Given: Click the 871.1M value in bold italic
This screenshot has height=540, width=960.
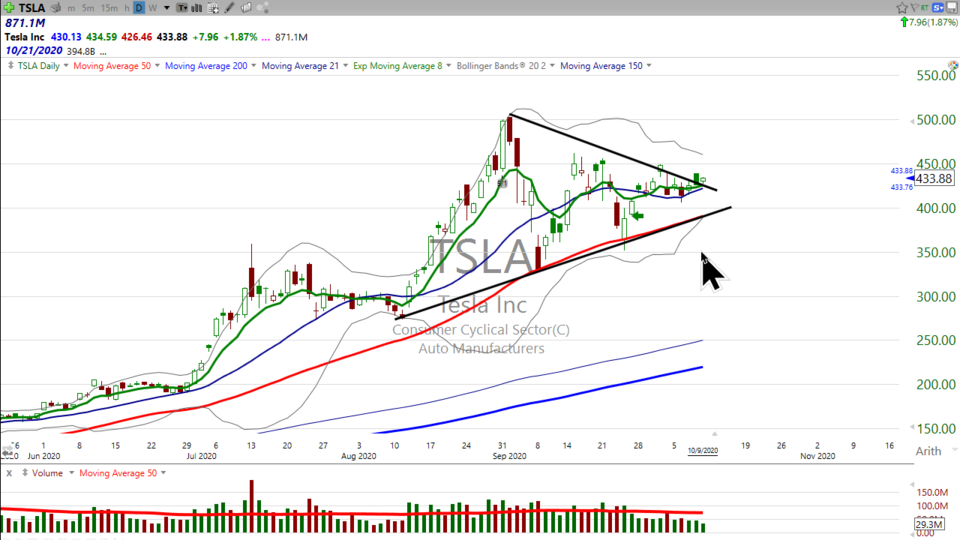Looking at the screenshot, I should click(25, 23).
